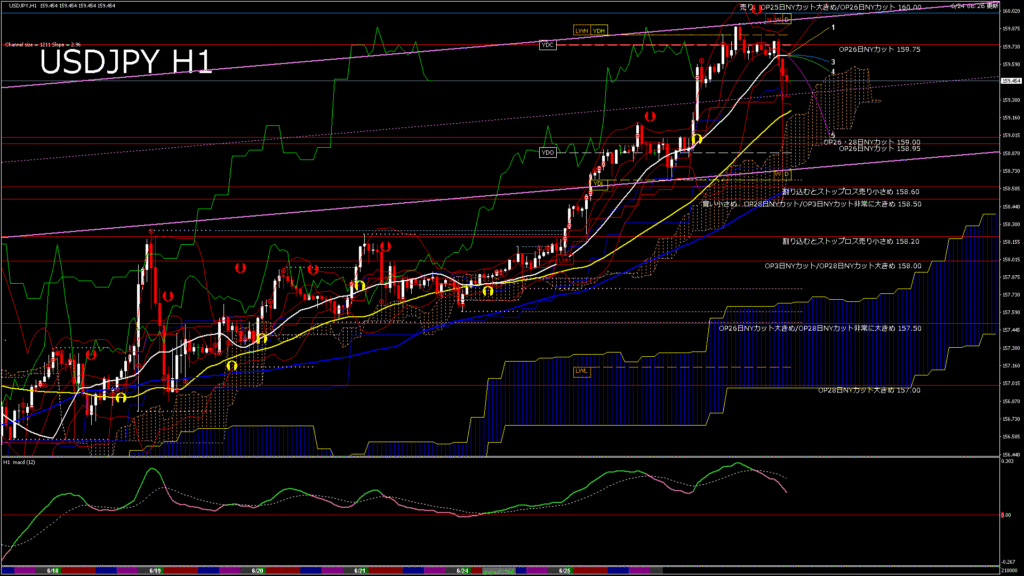Click the macd (12) indicator label
Image resolution: width=1024 pixels, height=576 pixels.
tap(20, 463)
